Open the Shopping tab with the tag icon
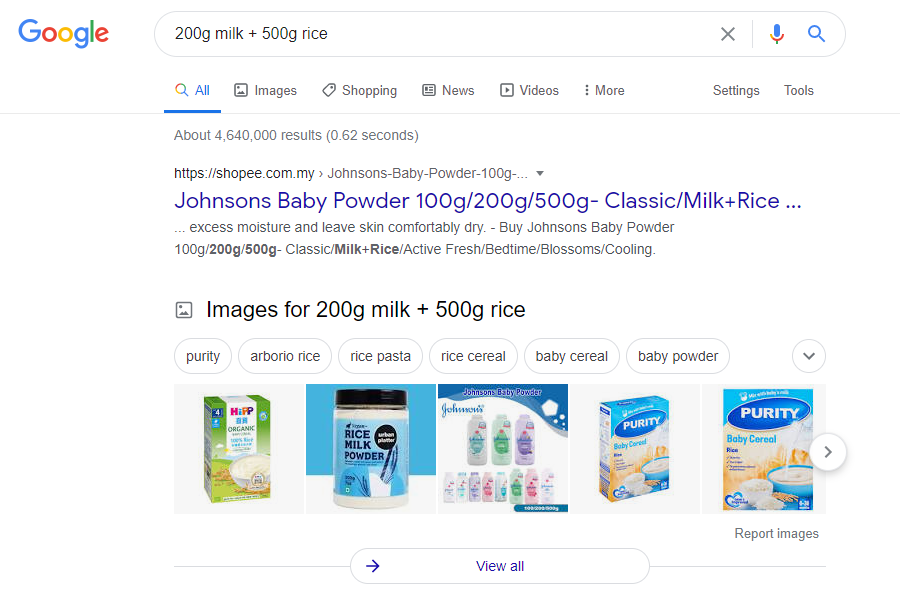Viewport: 900px width, 596px height. [359, 90]
